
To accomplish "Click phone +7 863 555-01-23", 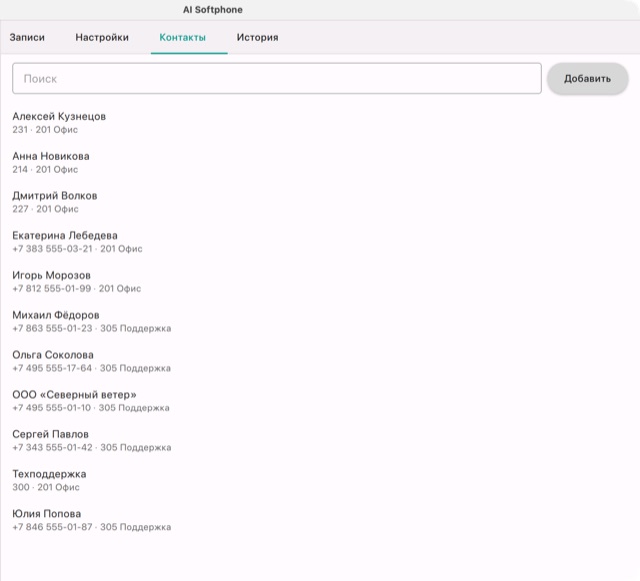I will [x=52, y=328].
